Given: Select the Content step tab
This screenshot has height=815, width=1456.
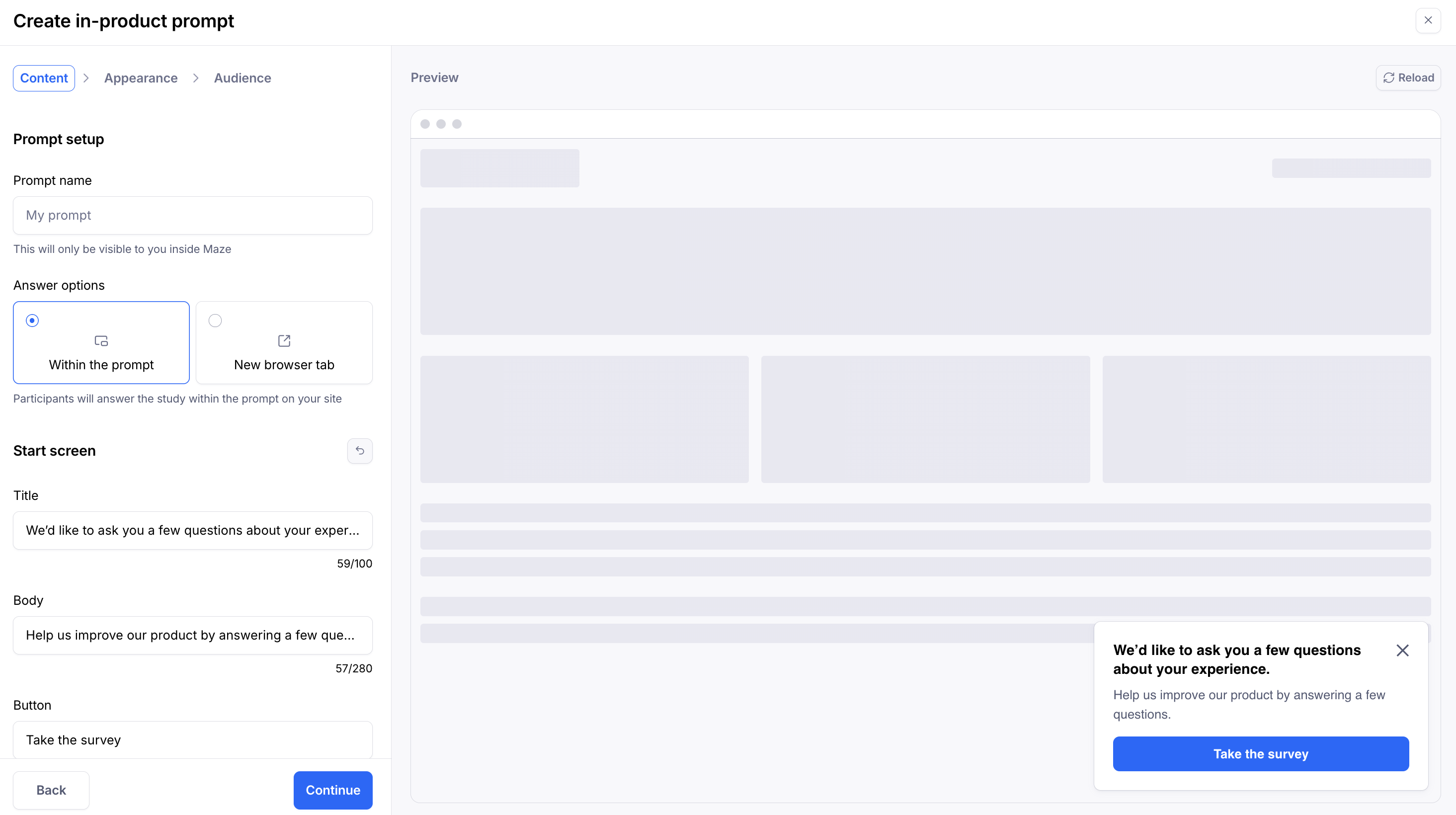Looking at the screenshot, I should (x=44, y=78).
